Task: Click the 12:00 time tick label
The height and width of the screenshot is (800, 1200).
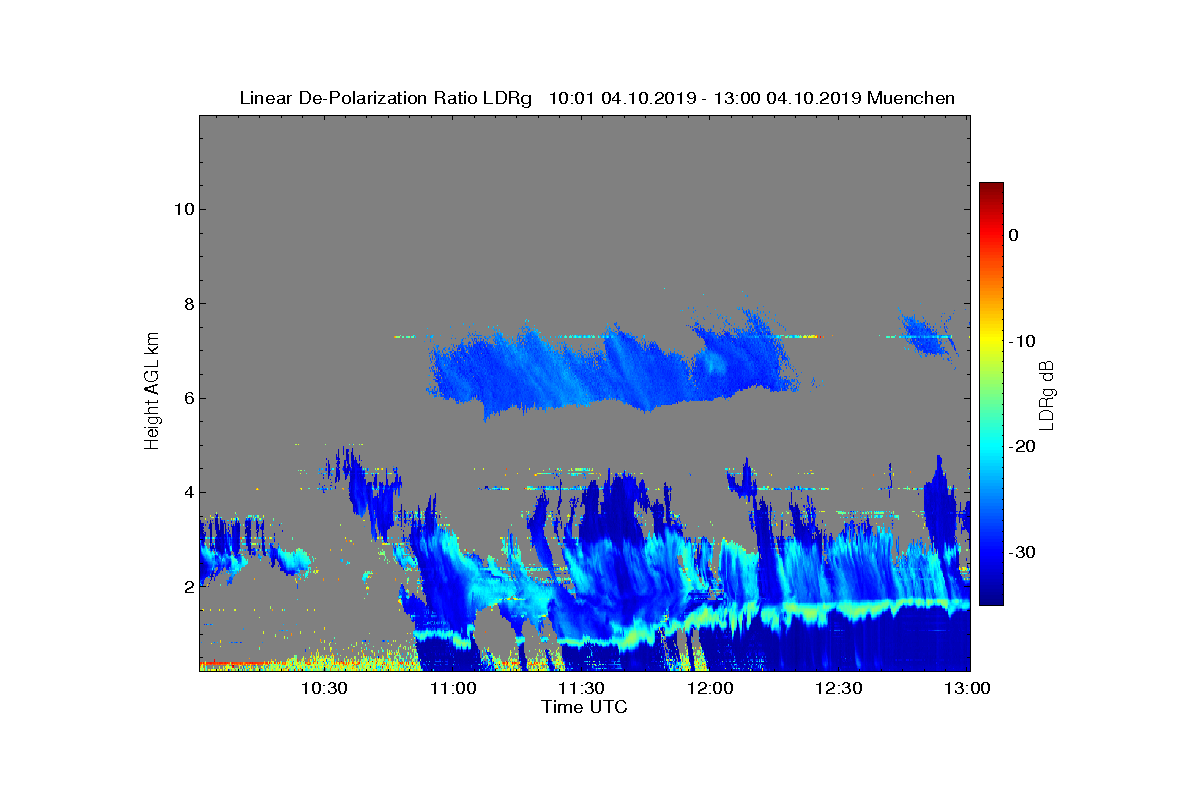Action: coord(711,688)
